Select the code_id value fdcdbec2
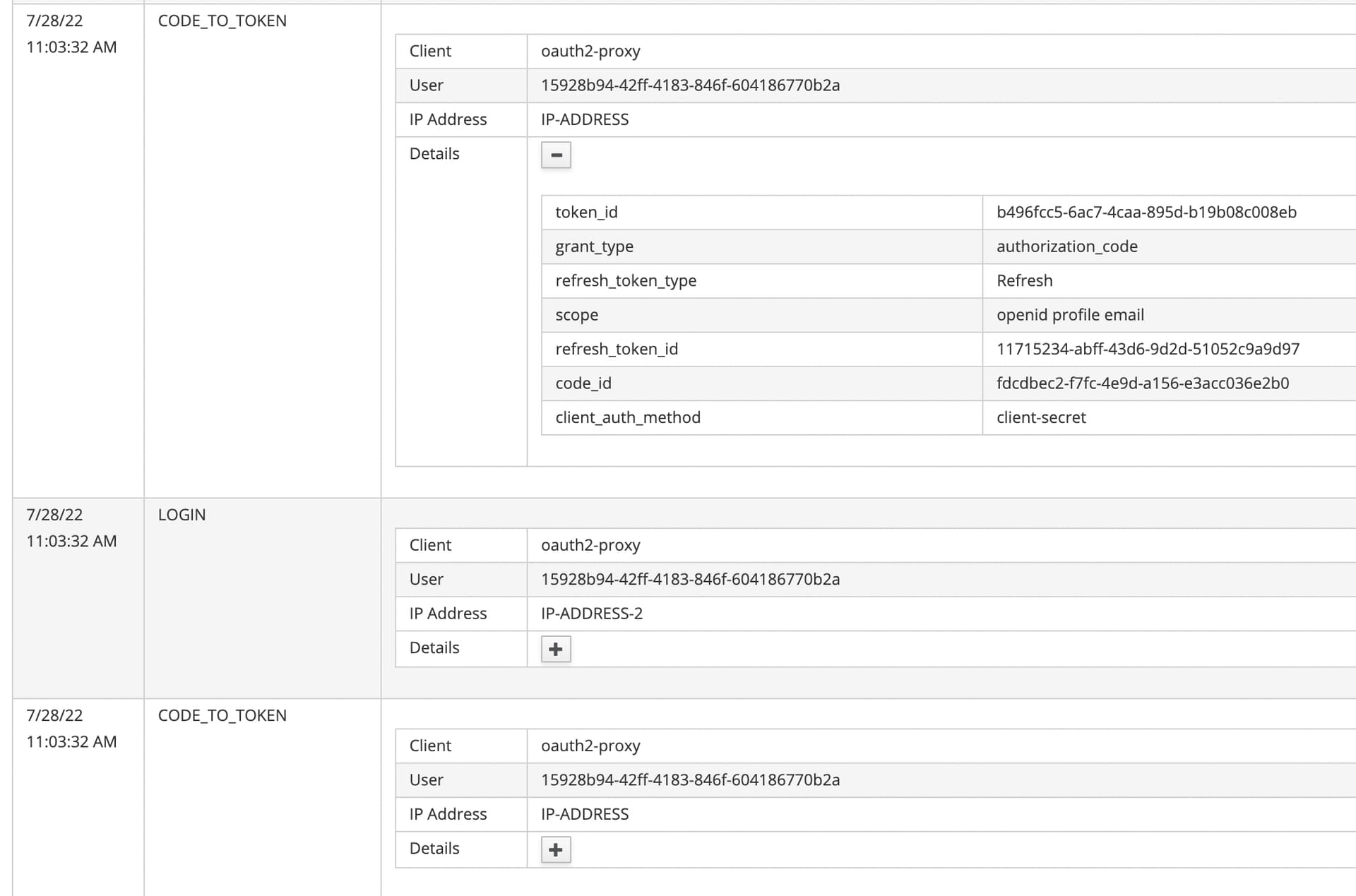Image resolution: width=1356 pixels, height=896 pixels. pyautogui.click(x=1143, y=383)
